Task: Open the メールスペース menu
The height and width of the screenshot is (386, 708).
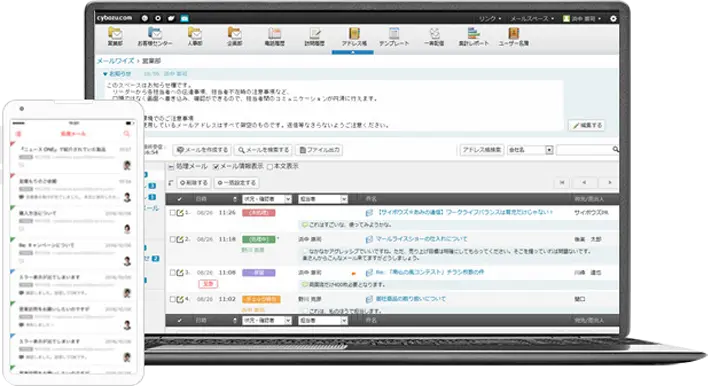Action: coord(532,19)
